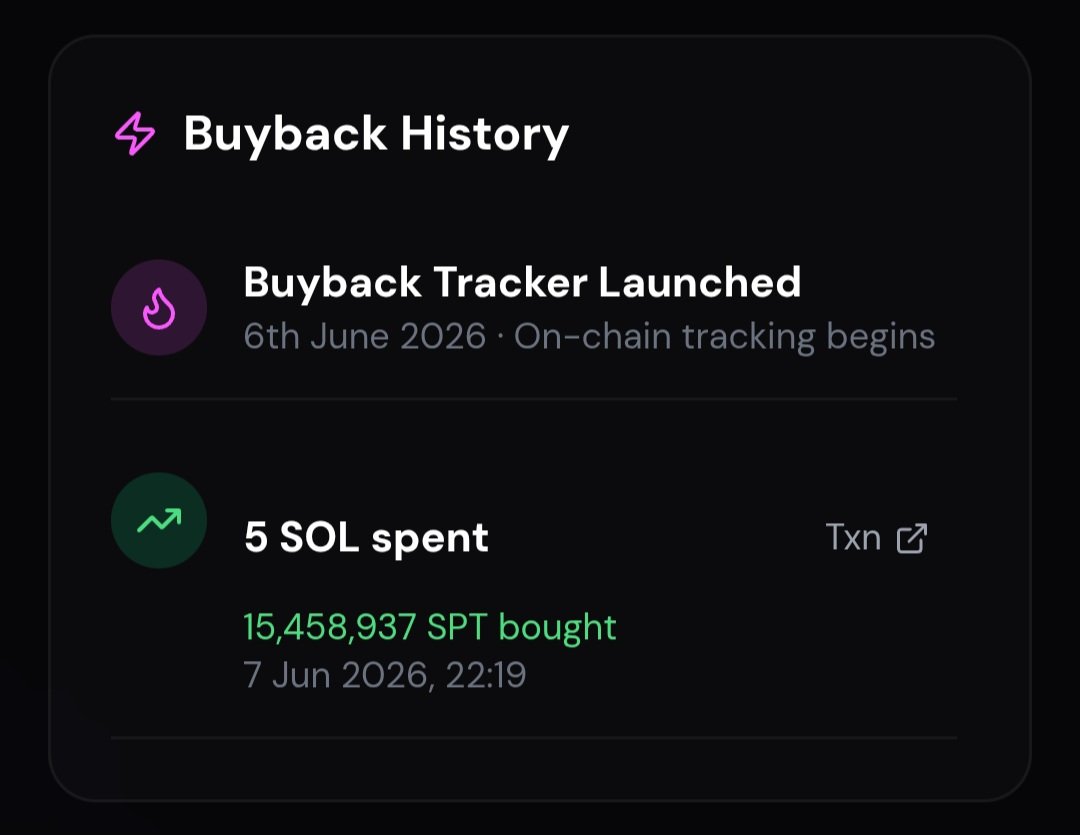Click the 15,458,937 SPT bought amount
Image resolution: width=1080 pixels, height=835 pixels.
tap(430, 628)
